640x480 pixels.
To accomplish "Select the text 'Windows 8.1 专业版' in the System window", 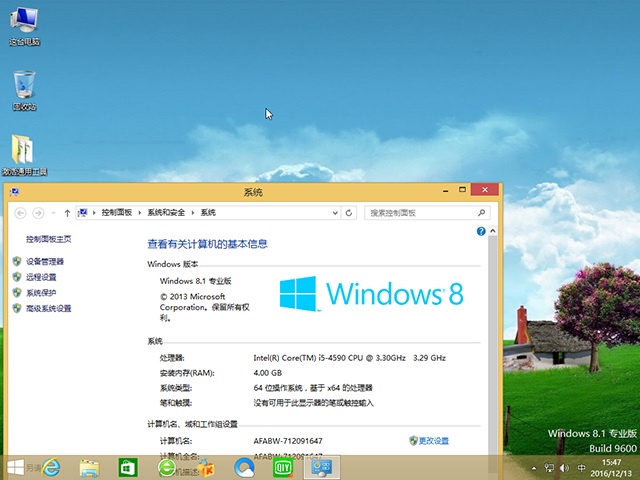I will pyautogui.click(x=196, y=281).
